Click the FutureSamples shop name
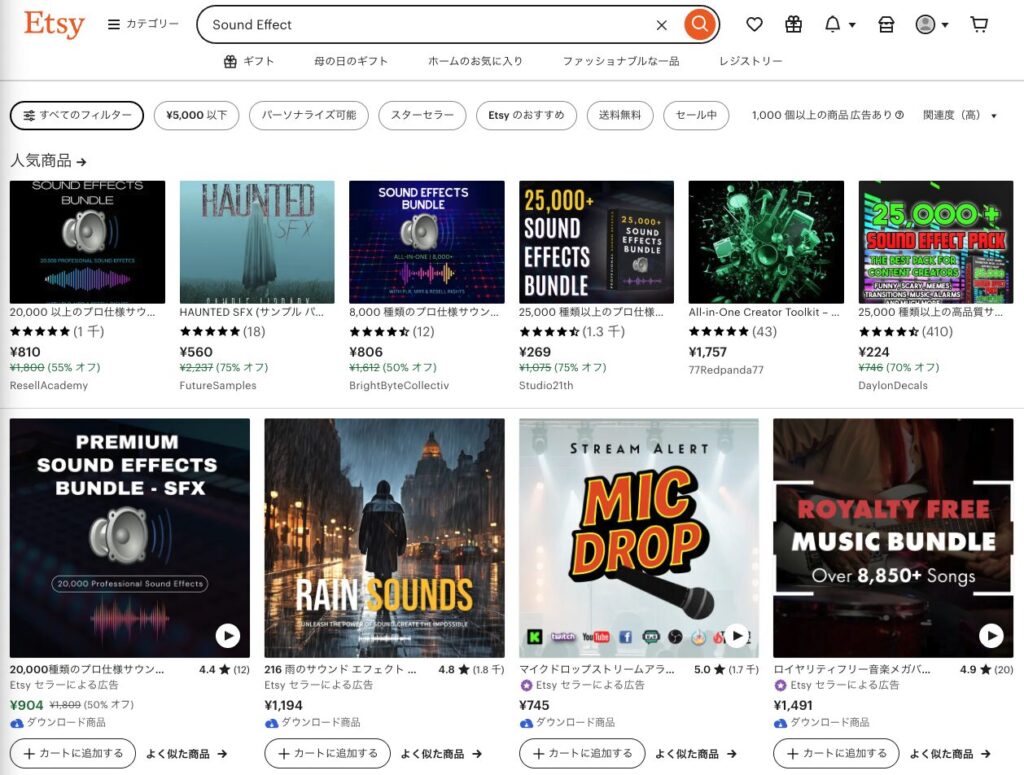Viewport: 1024px width, 775px height. [218, 385]
